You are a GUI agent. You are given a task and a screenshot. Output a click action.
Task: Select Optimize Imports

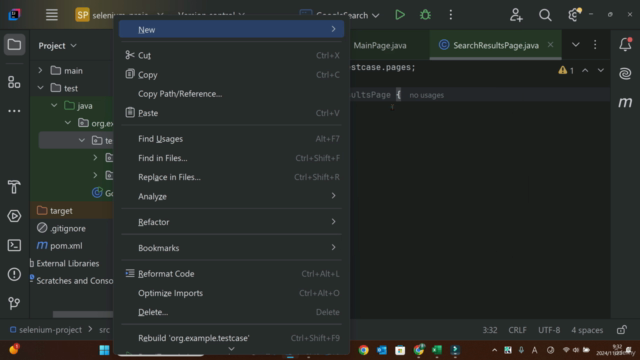point(231,293)
